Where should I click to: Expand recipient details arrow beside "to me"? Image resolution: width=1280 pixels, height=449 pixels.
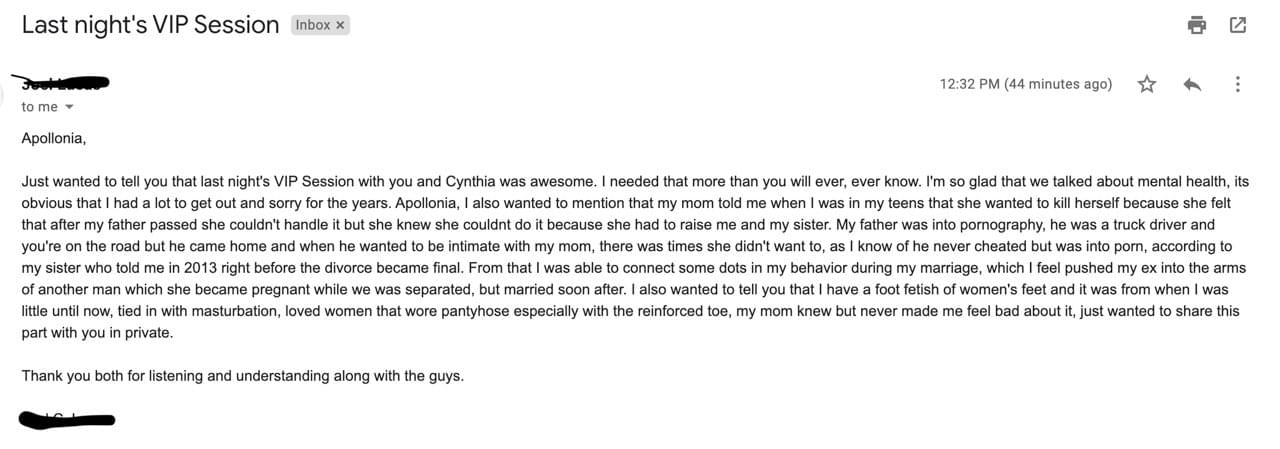pyautogui.click(x=69, y=107)
